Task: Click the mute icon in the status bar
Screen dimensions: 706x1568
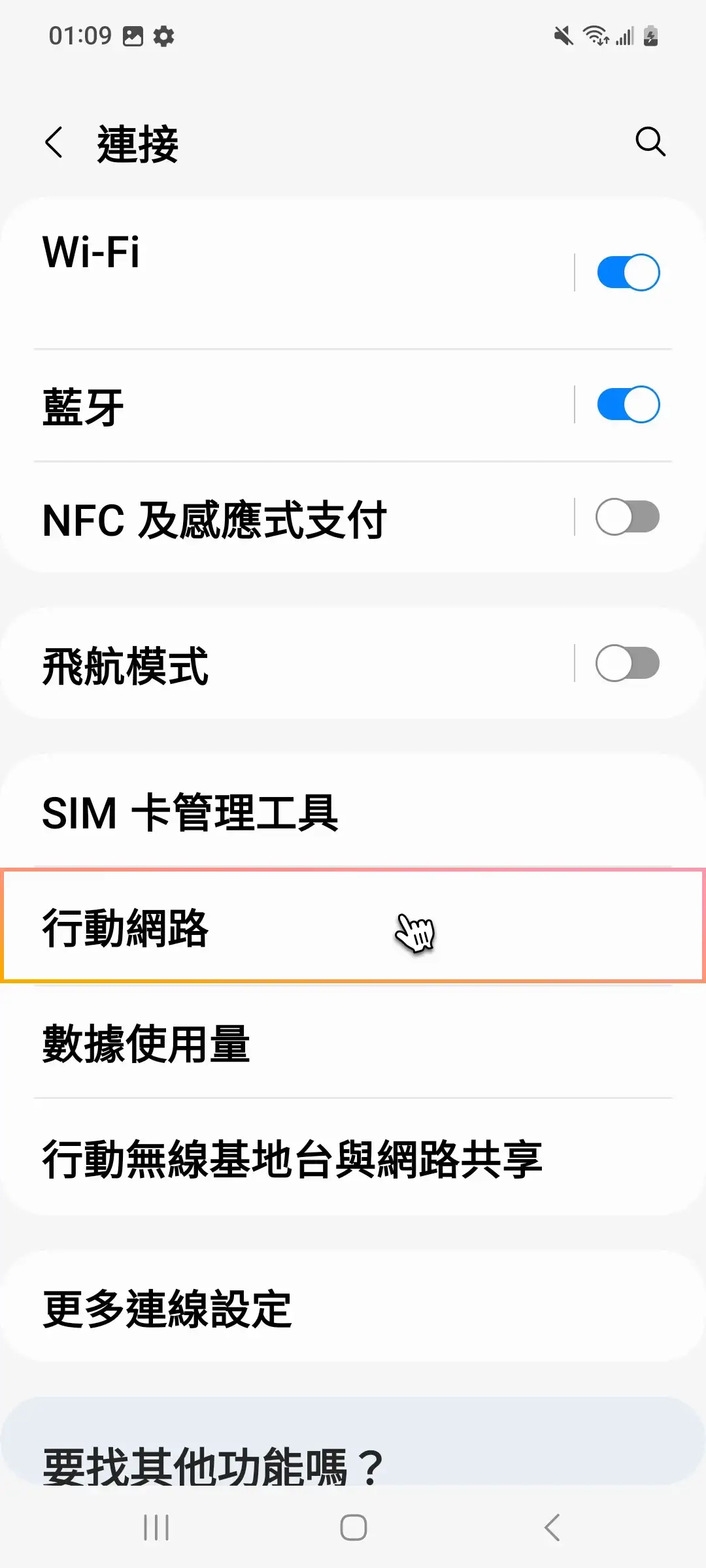Action: pos(562,37)
